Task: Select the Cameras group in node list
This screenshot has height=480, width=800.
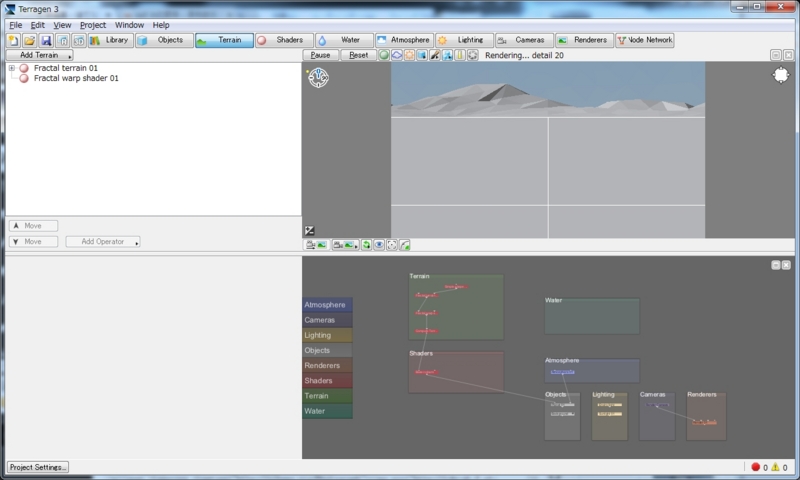Action: pos(327,320)
